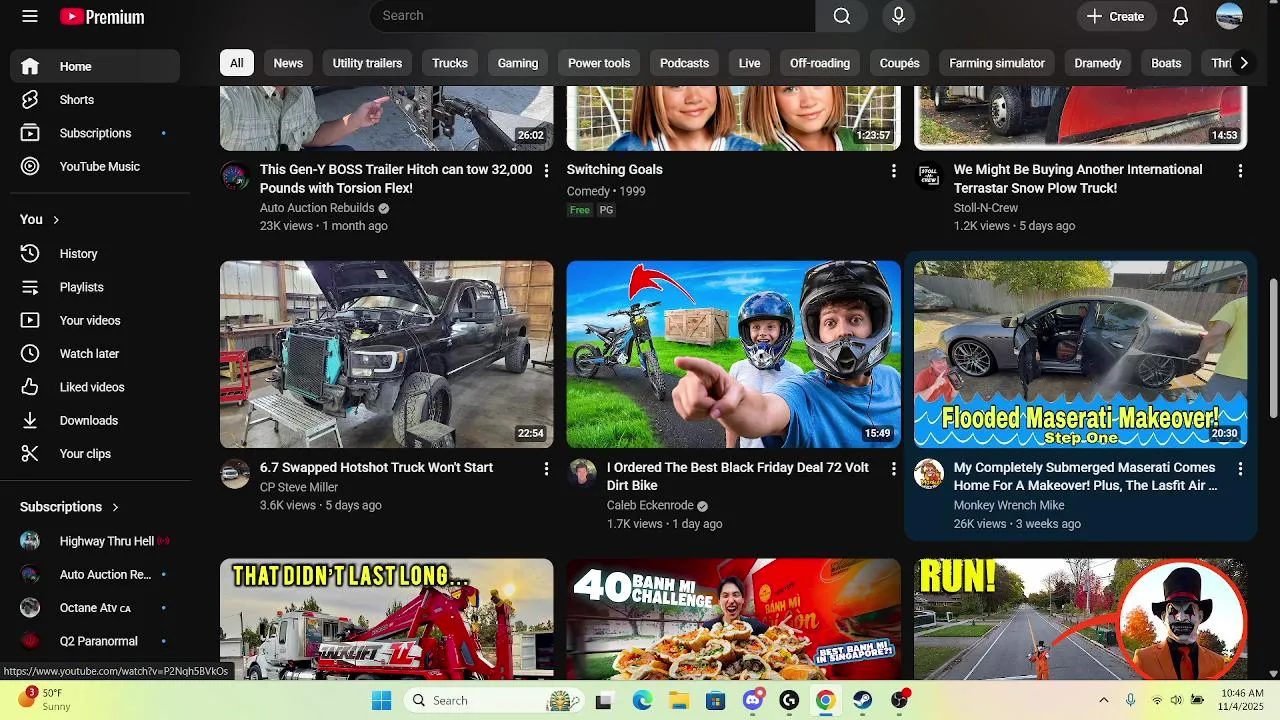Open Watch later list
Screen dimensions: 1280x720
coord(95,354)
